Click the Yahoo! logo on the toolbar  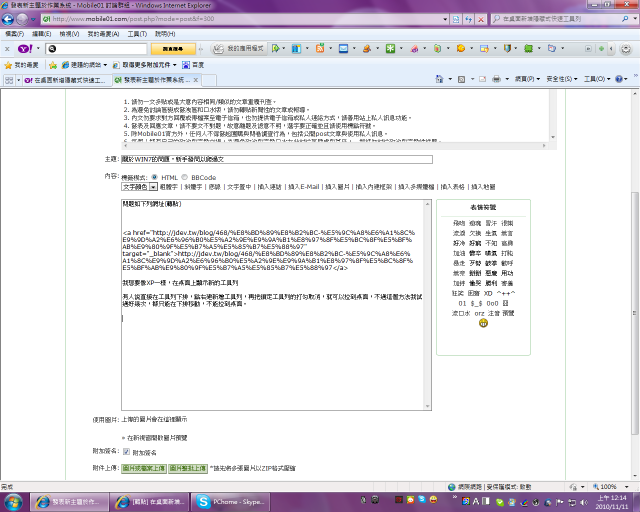(25, 49)
